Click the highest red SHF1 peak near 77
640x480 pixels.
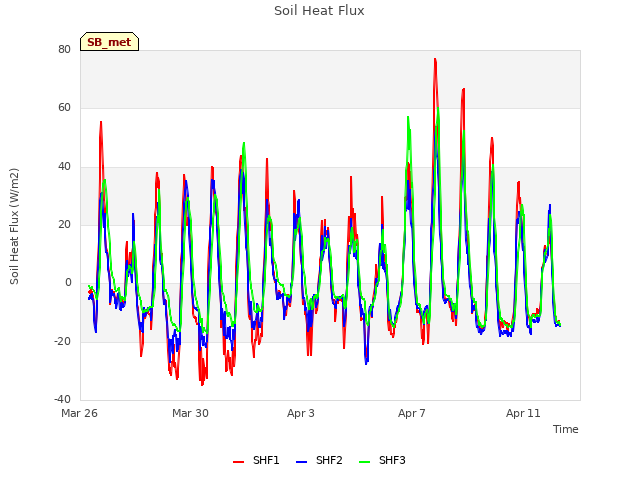point(435,60)
